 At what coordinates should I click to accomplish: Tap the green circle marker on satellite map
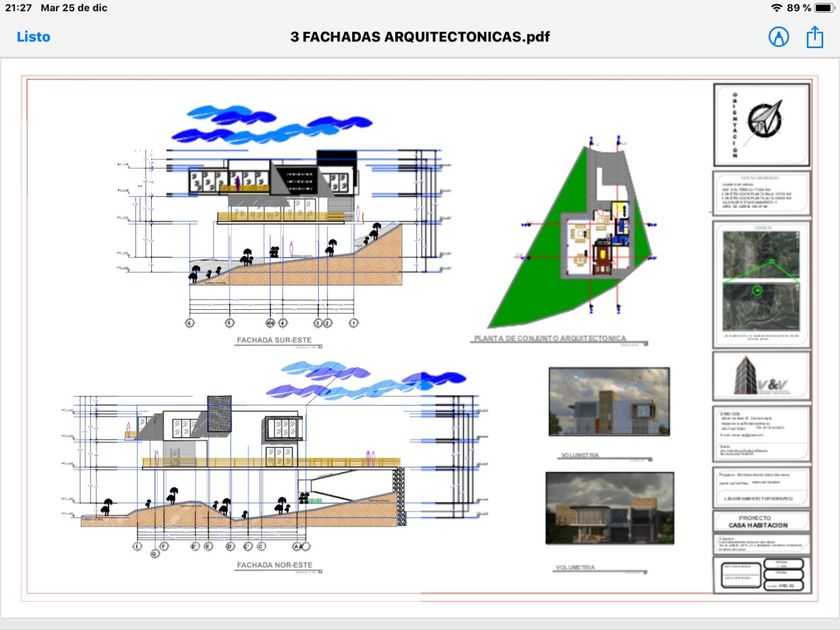pos(757,291)
